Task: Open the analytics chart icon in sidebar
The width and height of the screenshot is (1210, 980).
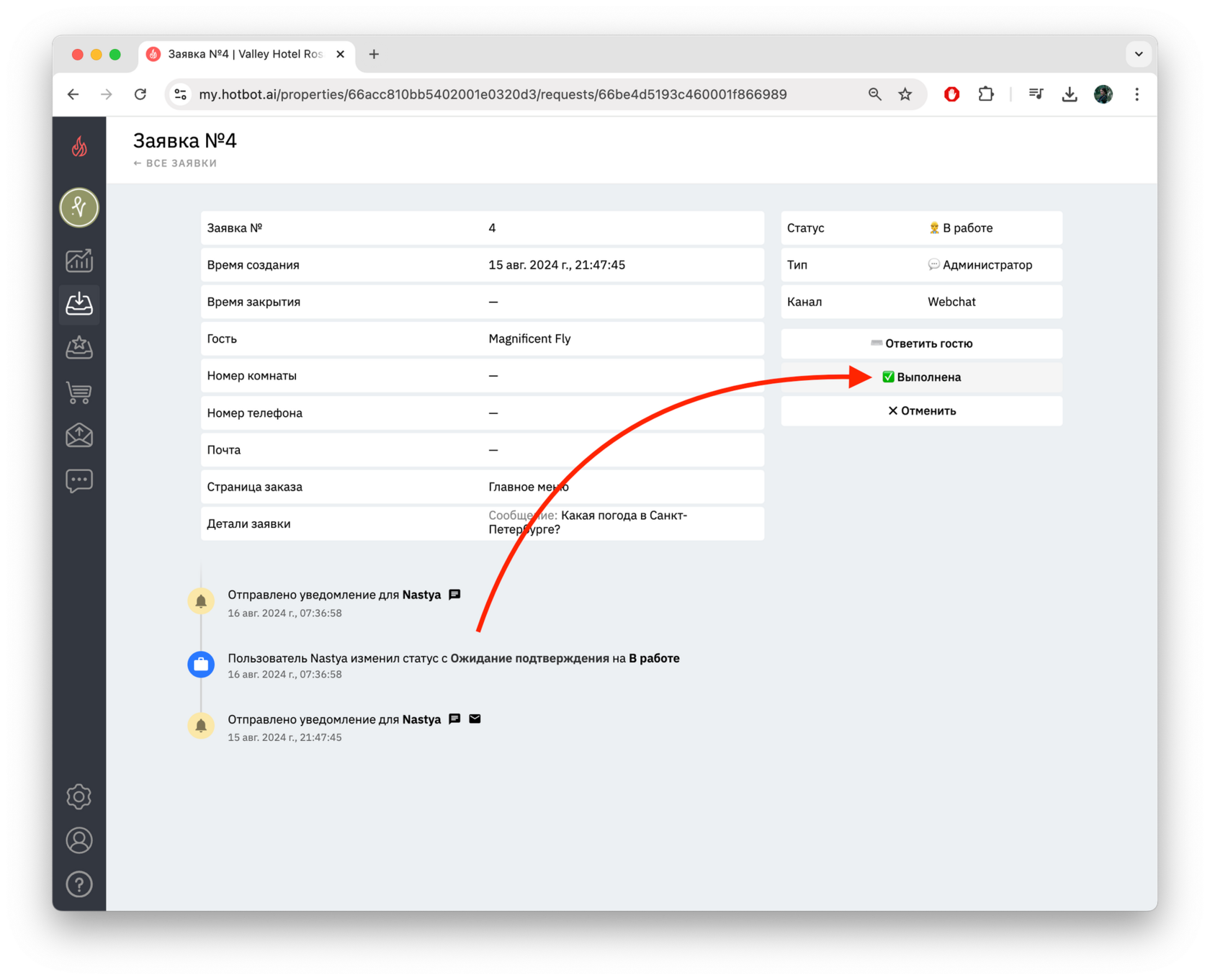Action: click(79, 260)
